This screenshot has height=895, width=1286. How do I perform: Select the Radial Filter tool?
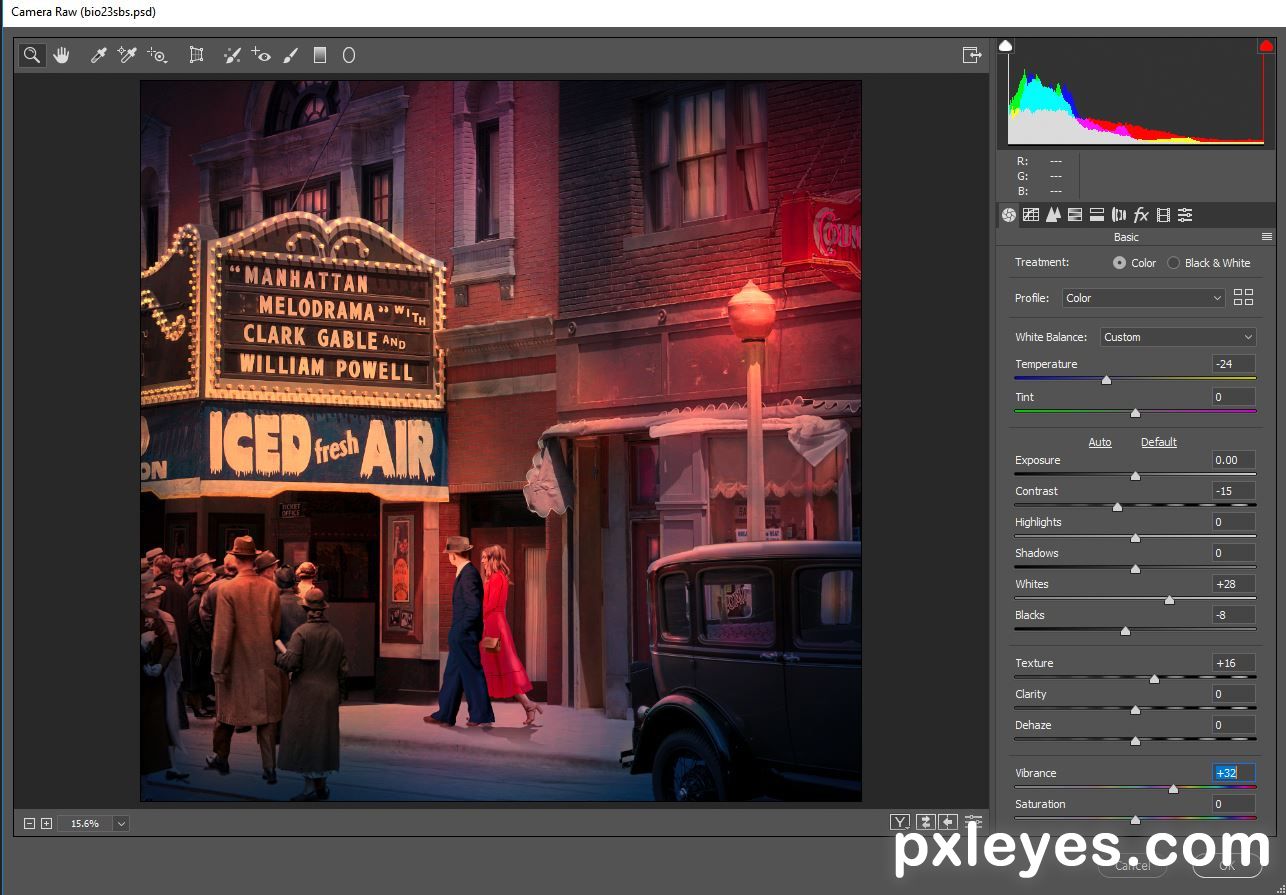pos(349,55)
